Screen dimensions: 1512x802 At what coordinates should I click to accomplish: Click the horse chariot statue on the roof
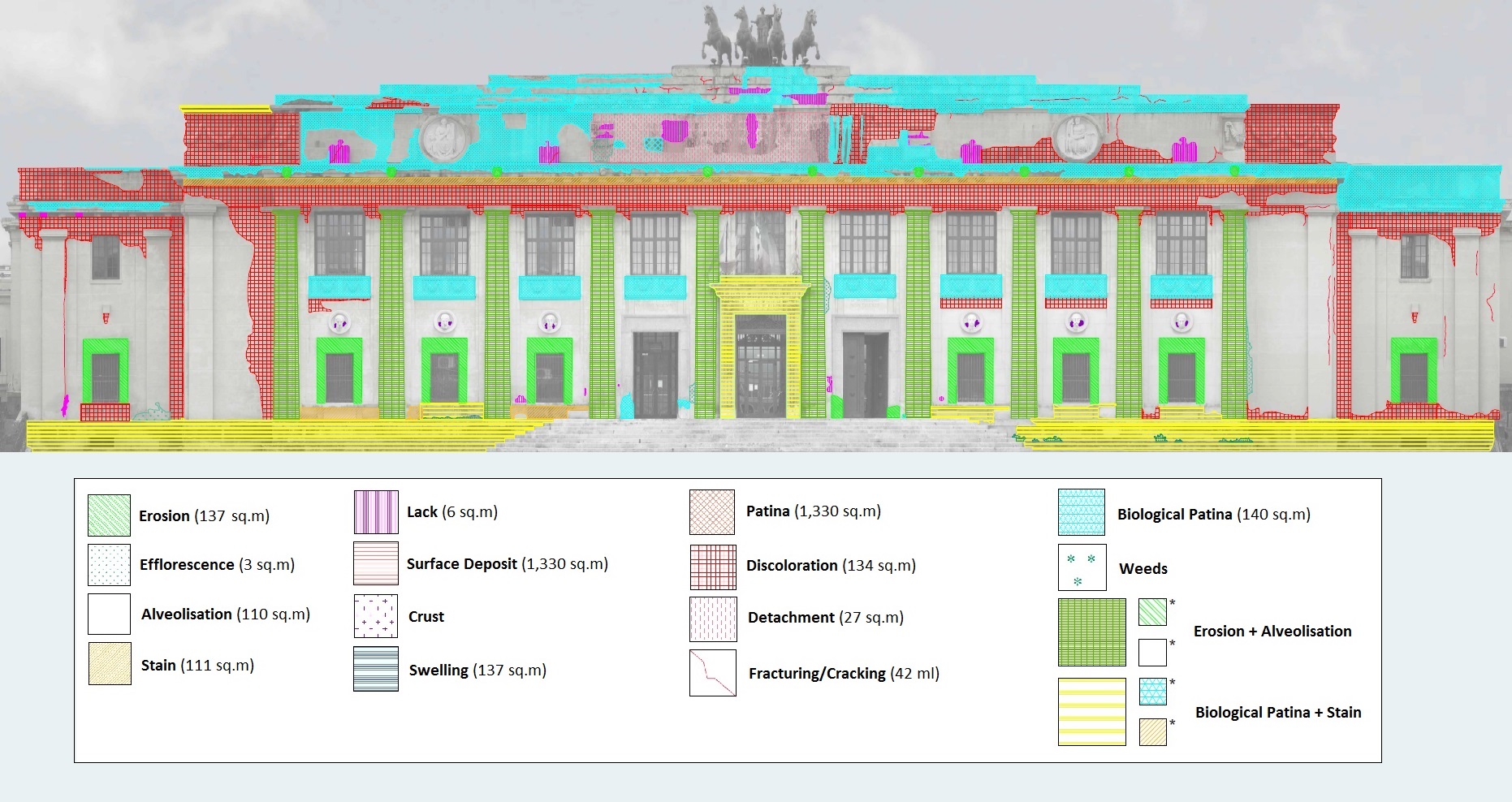(x=760, y=36)
